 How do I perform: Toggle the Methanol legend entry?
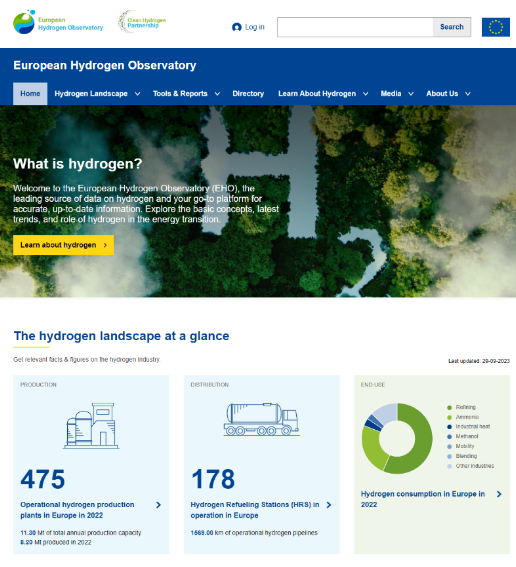(x=462, y=436)
